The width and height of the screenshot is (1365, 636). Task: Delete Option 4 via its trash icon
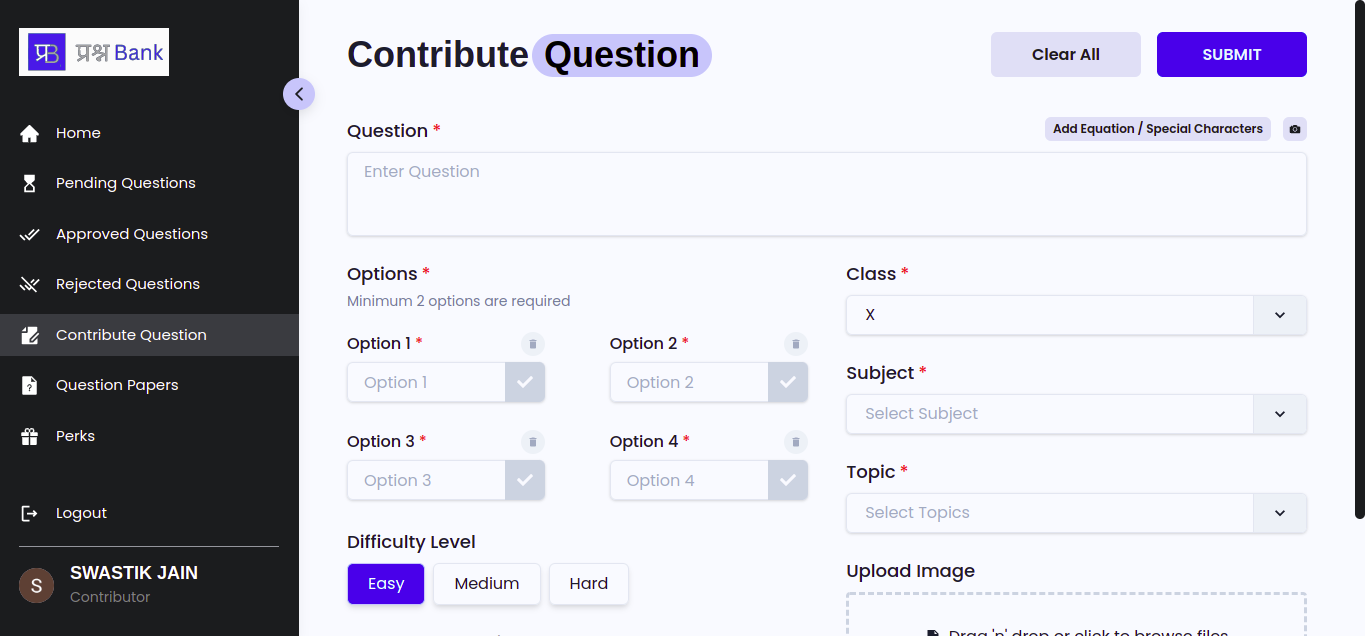point(796,442)
